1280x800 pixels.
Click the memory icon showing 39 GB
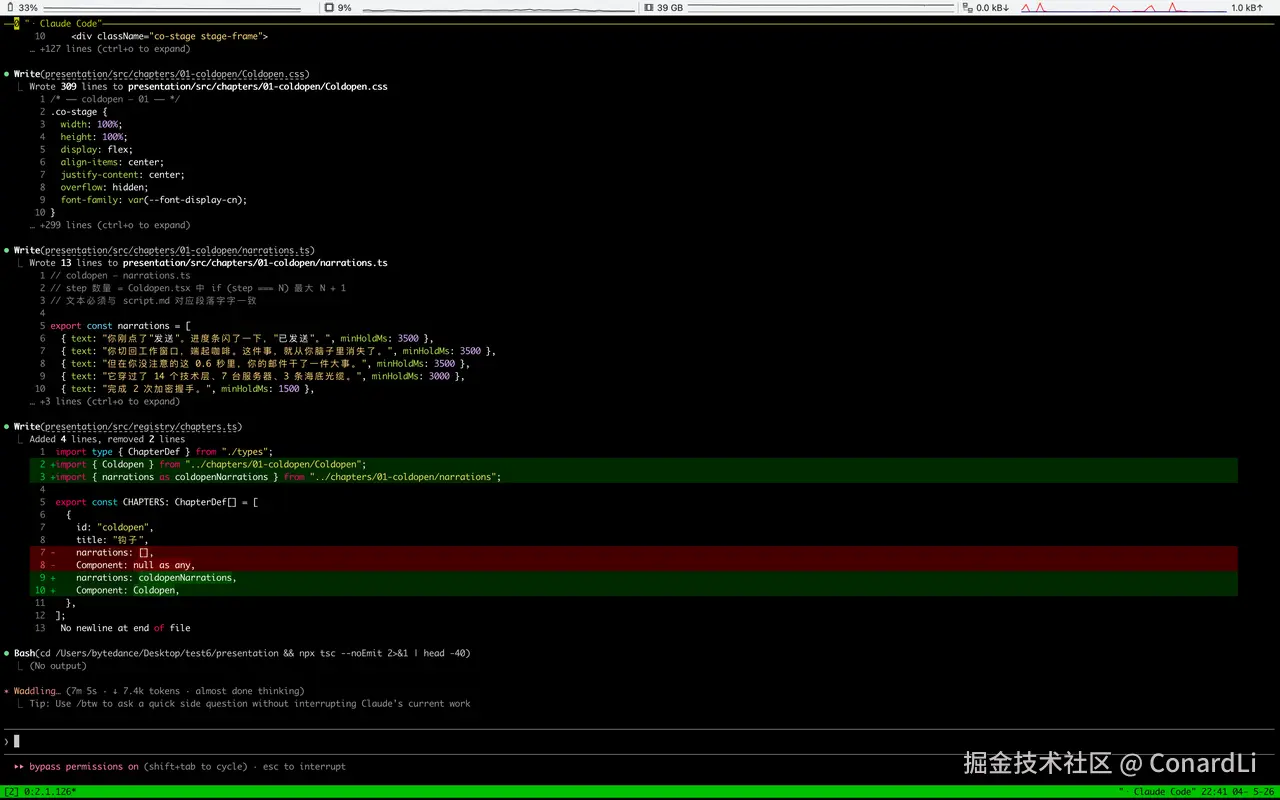(648, 8)
